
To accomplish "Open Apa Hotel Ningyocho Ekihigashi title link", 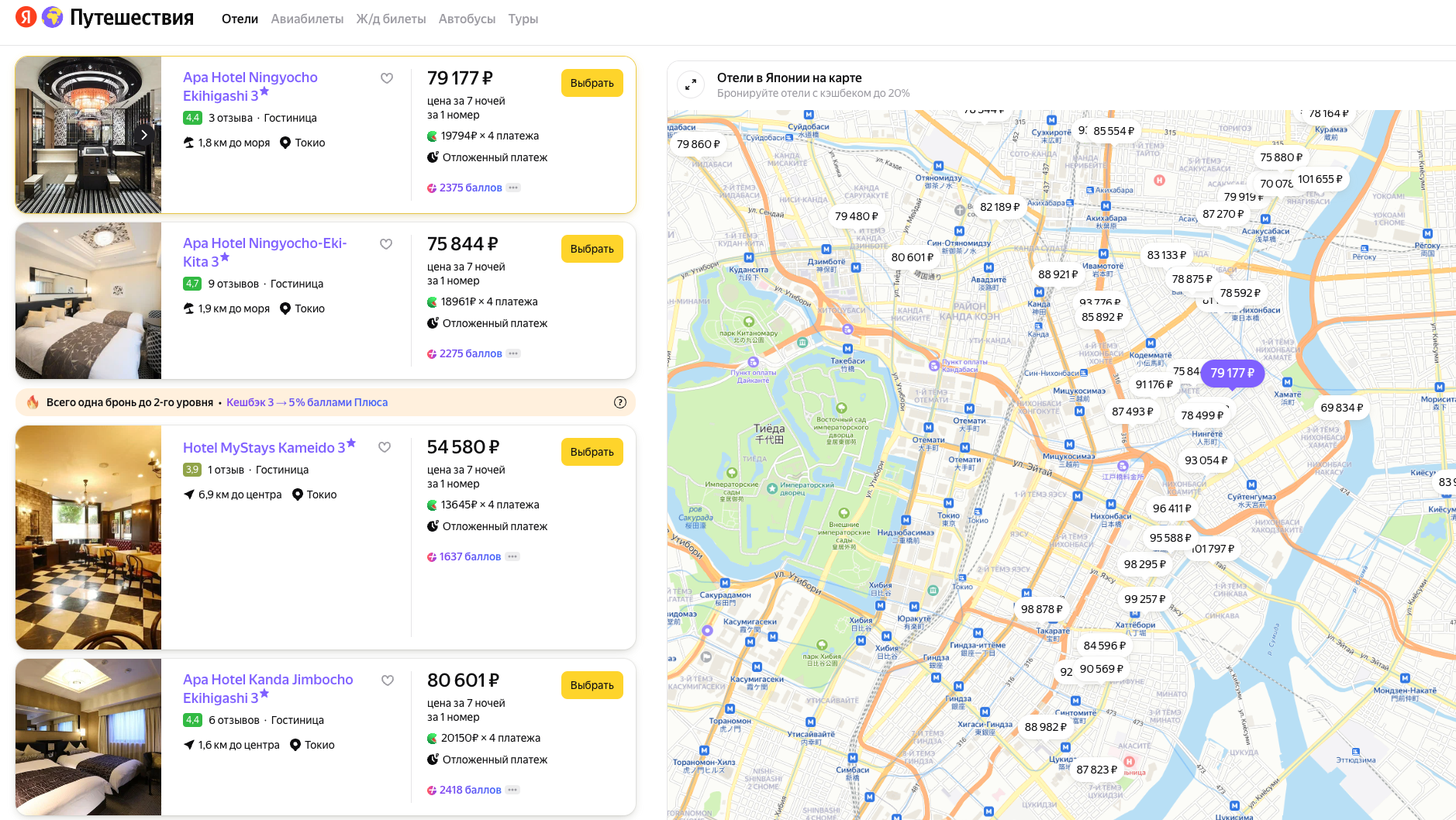I will 250,86.
